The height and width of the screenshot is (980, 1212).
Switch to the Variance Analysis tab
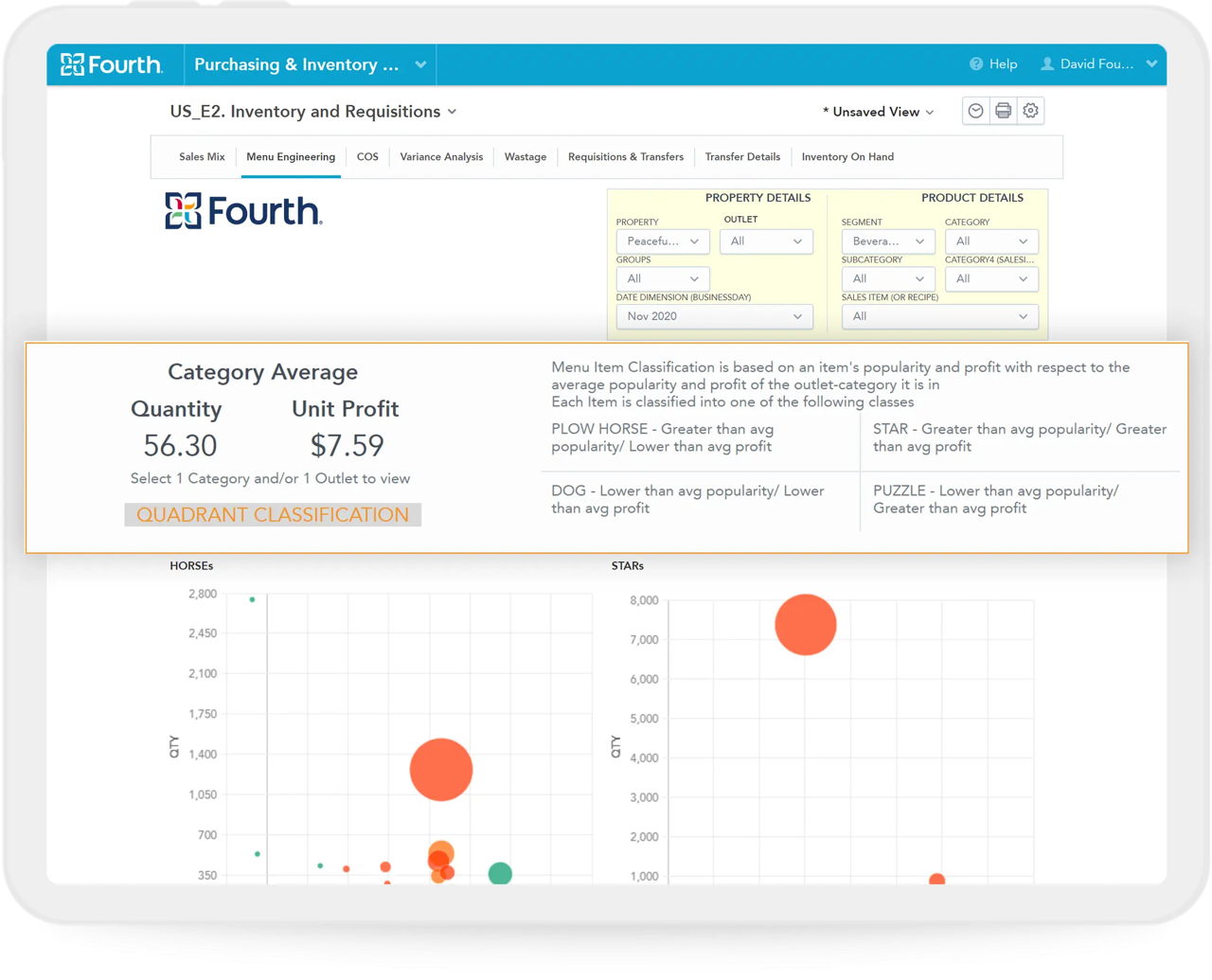pos(441,157)
